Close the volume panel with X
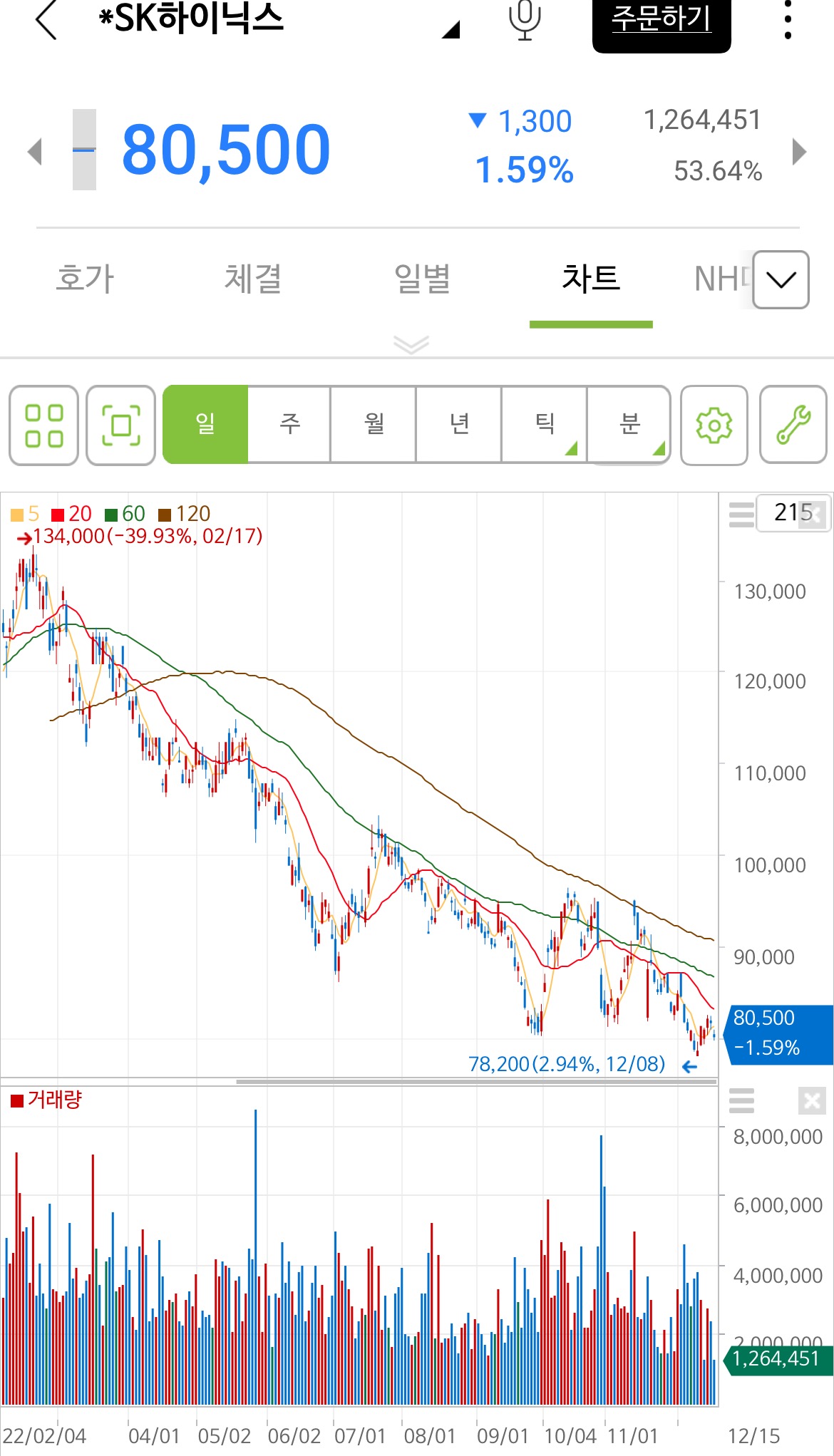The height and width of the screenshot is (1456, 834). pyautogui.click(x=812, y=1101)
